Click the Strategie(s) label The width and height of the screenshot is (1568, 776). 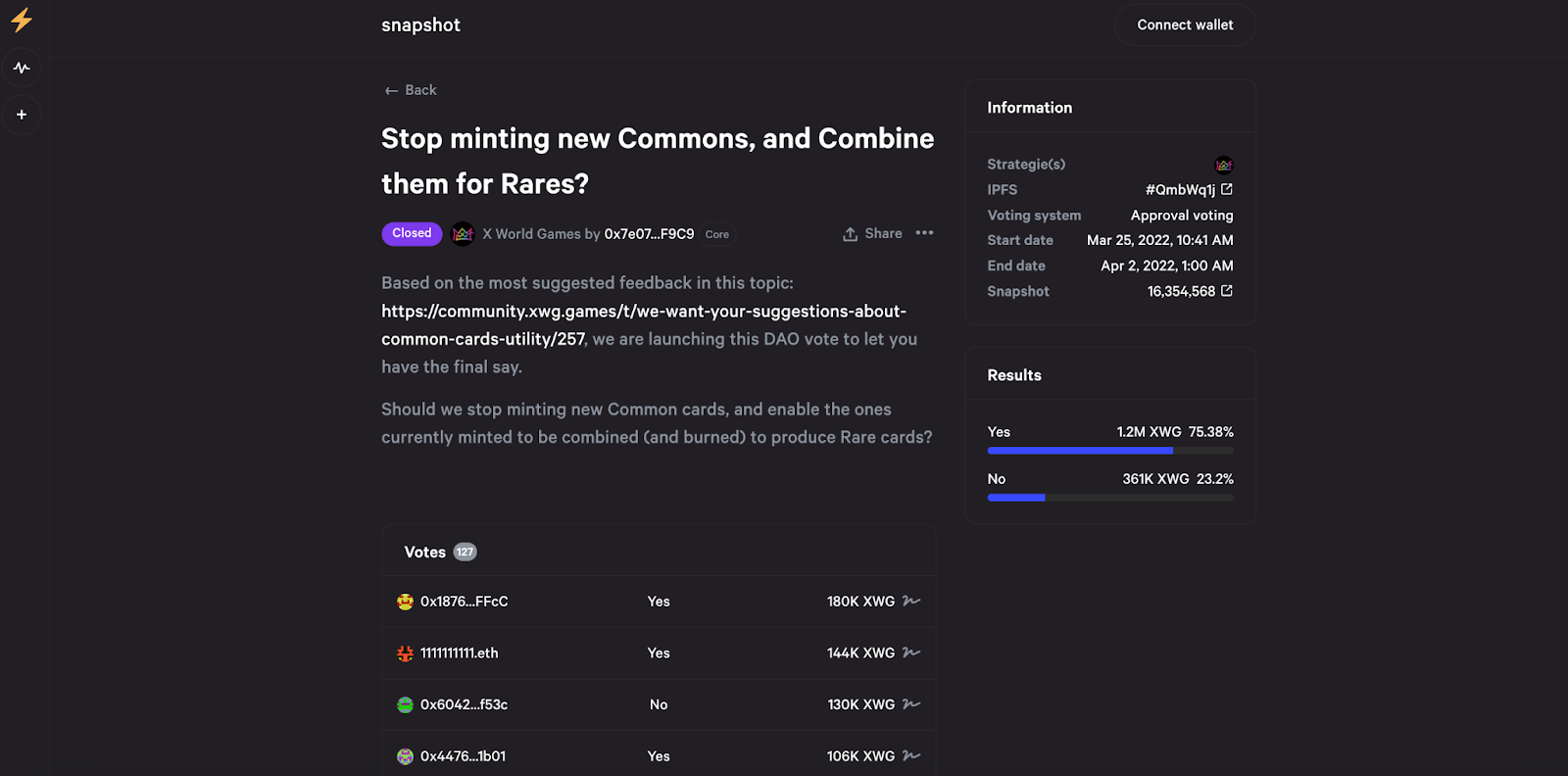[x=1026, y=165]
